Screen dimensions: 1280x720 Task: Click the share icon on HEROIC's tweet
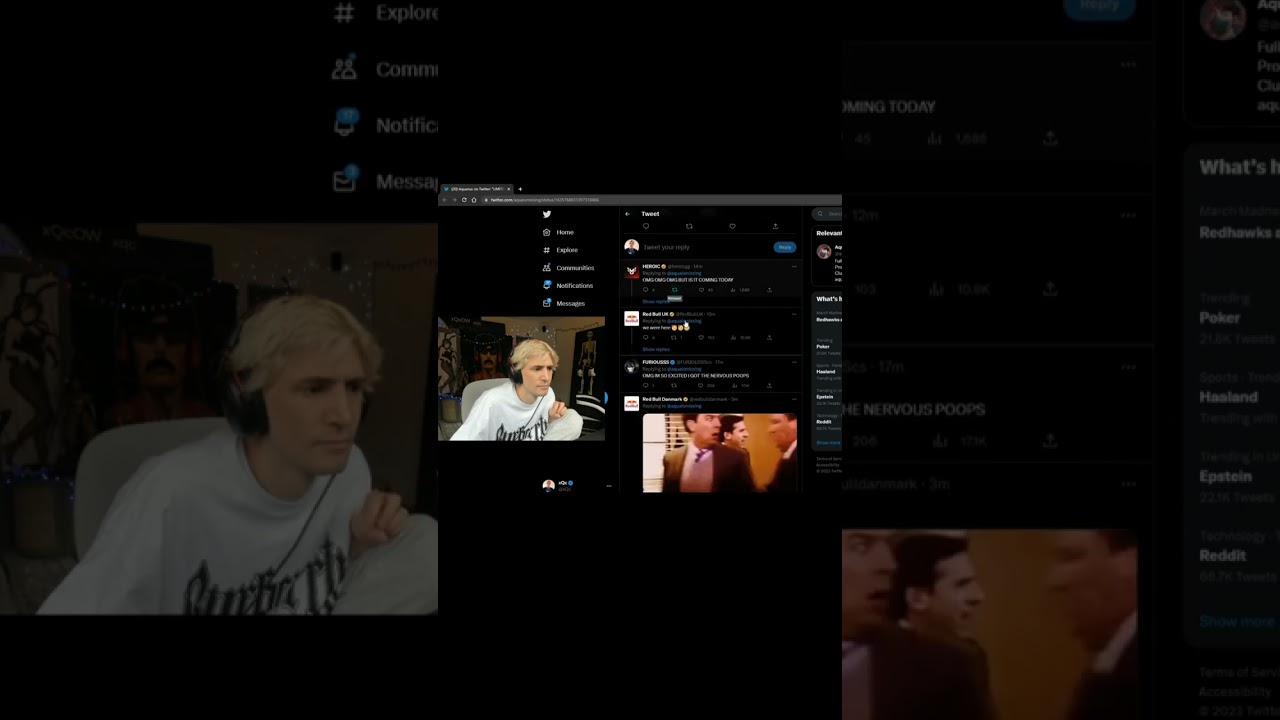click(769, 290)
